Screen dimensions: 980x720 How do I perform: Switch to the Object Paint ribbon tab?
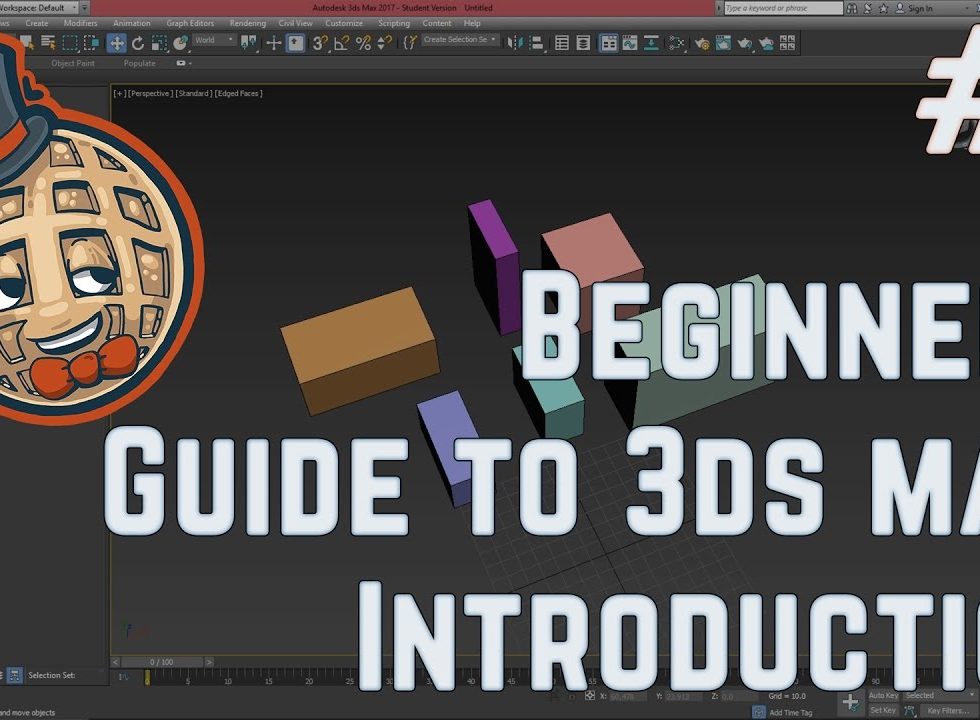pos(73,63)
